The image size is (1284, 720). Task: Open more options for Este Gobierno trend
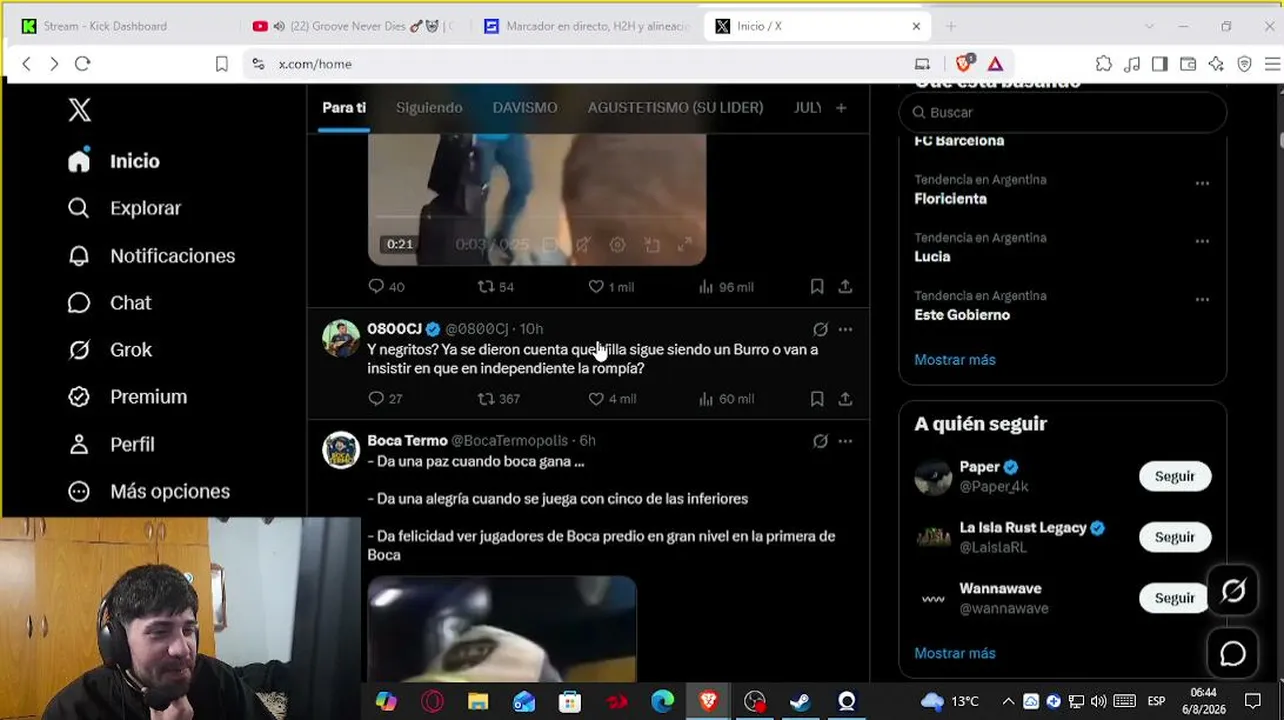(x=1202, y=299)
